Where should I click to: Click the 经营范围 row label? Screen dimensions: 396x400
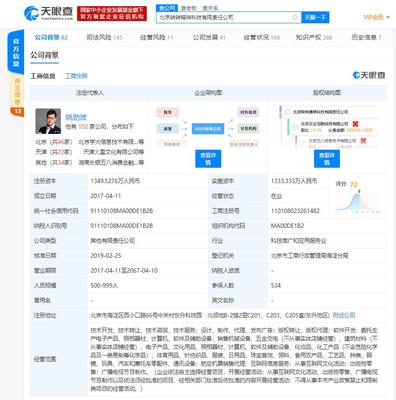45,359
